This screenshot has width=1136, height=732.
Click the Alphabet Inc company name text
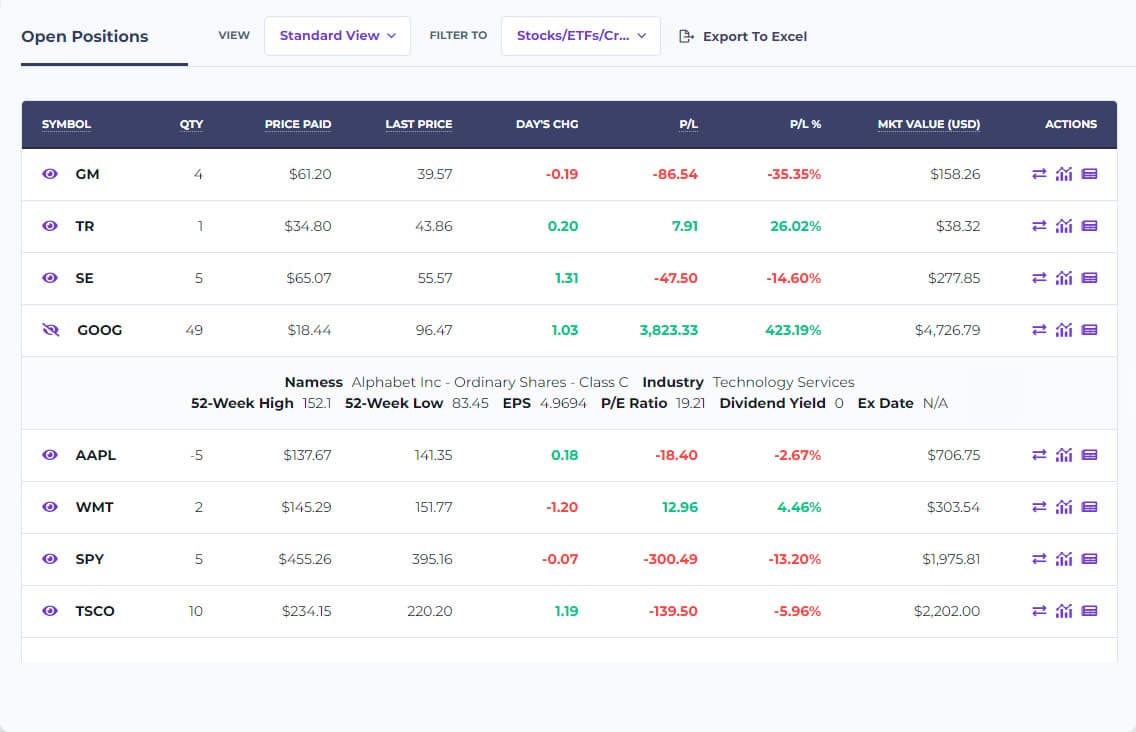pos(490,382)
